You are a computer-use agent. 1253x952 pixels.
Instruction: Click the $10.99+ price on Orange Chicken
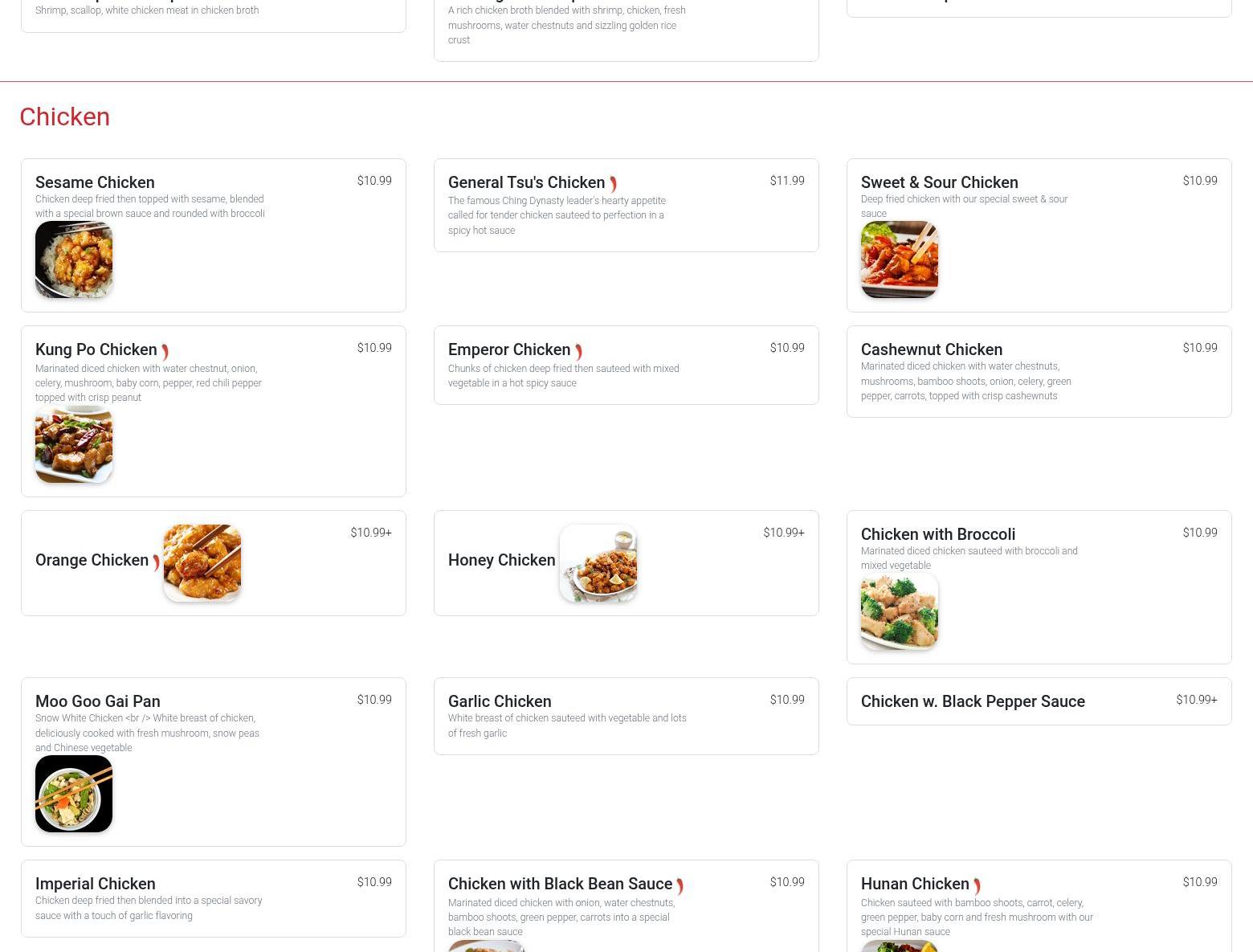371,533
